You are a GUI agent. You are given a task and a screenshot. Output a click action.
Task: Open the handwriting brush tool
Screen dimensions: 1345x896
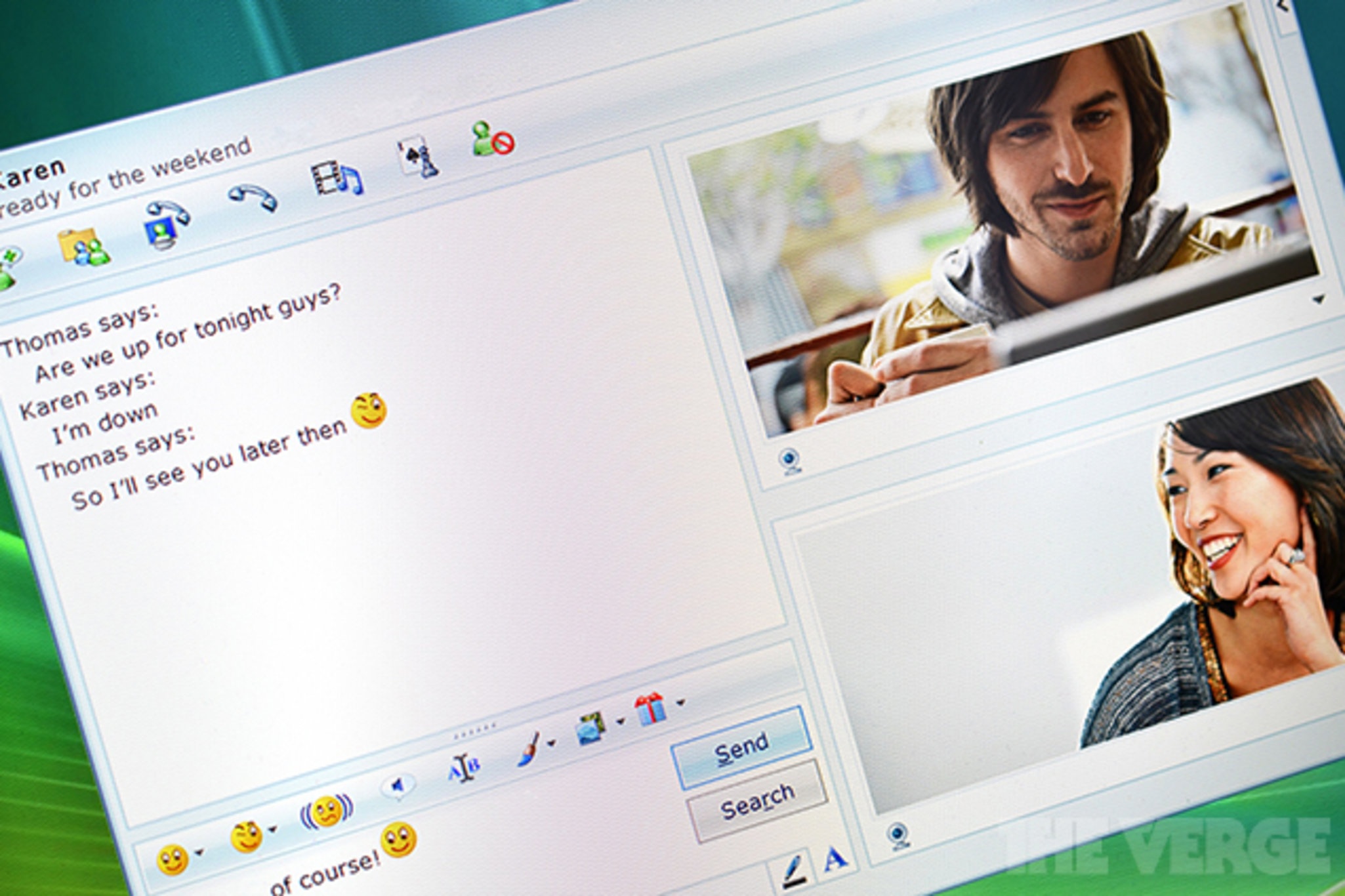(x=530, y=748)
